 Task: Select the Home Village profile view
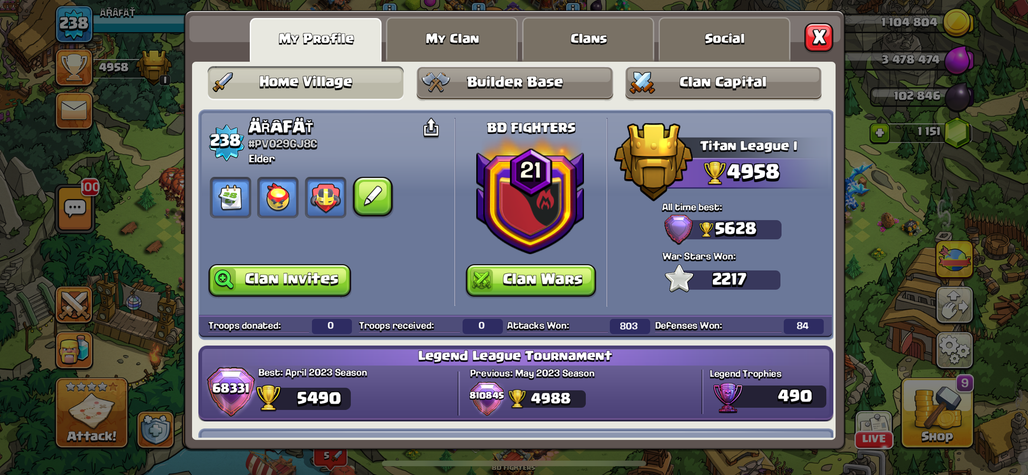pyautogui.click(x=306, y=83)
